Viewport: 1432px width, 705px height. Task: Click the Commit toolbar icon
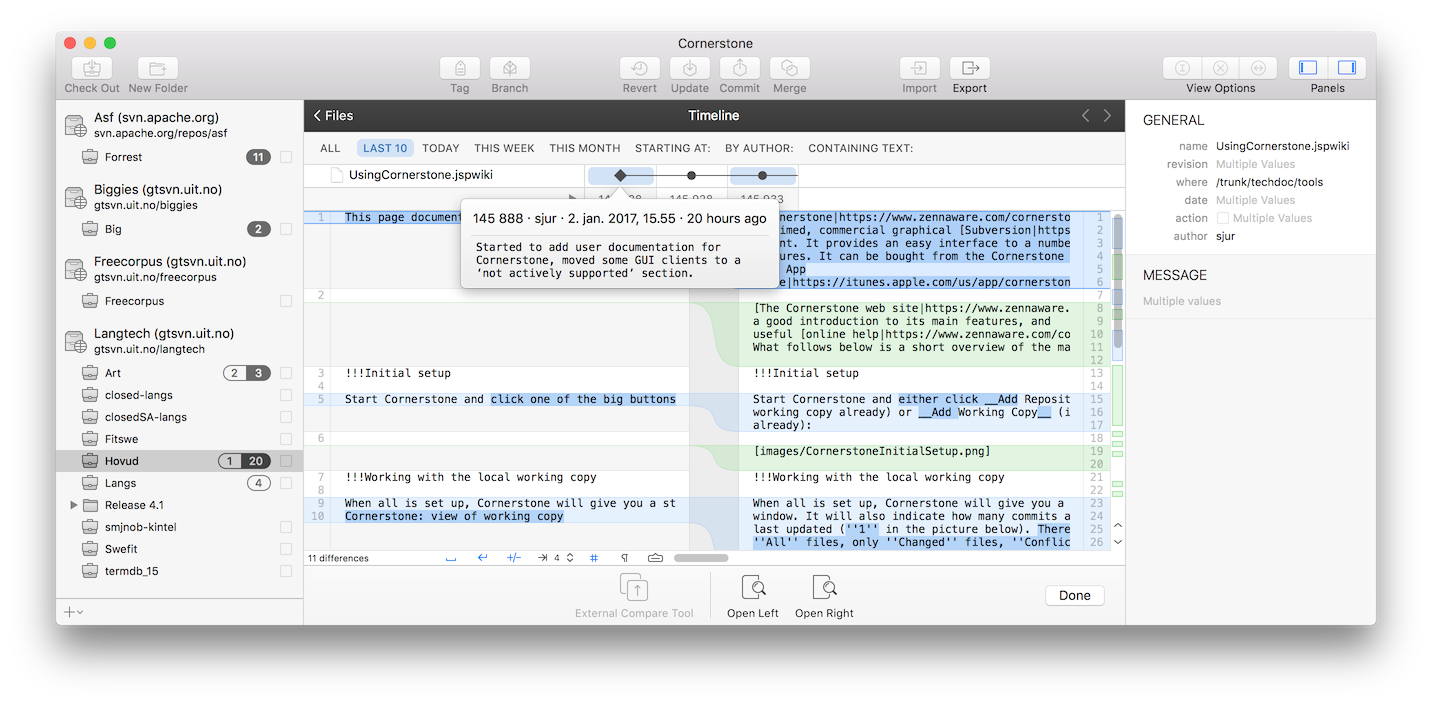(x=740, y=68)
